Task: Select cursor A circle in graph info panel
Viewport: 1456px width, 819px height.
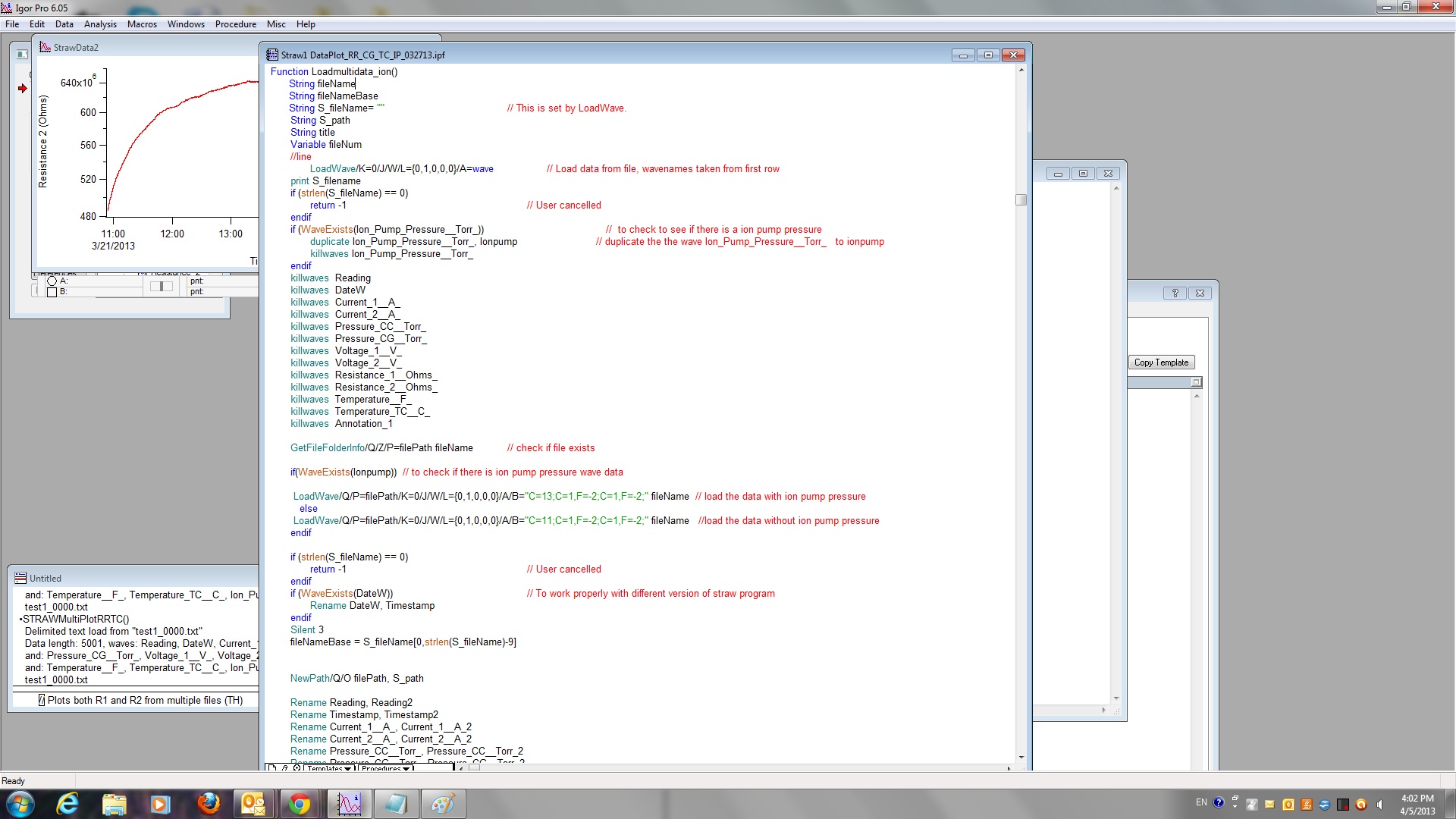Action: pyautogui.click(x=52, y=281)
